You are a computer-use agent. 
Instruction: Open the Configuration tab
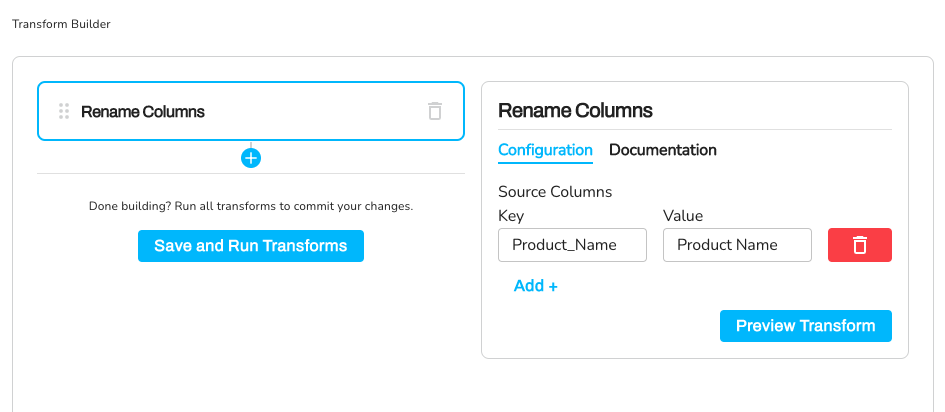click(x=545, y=150)
